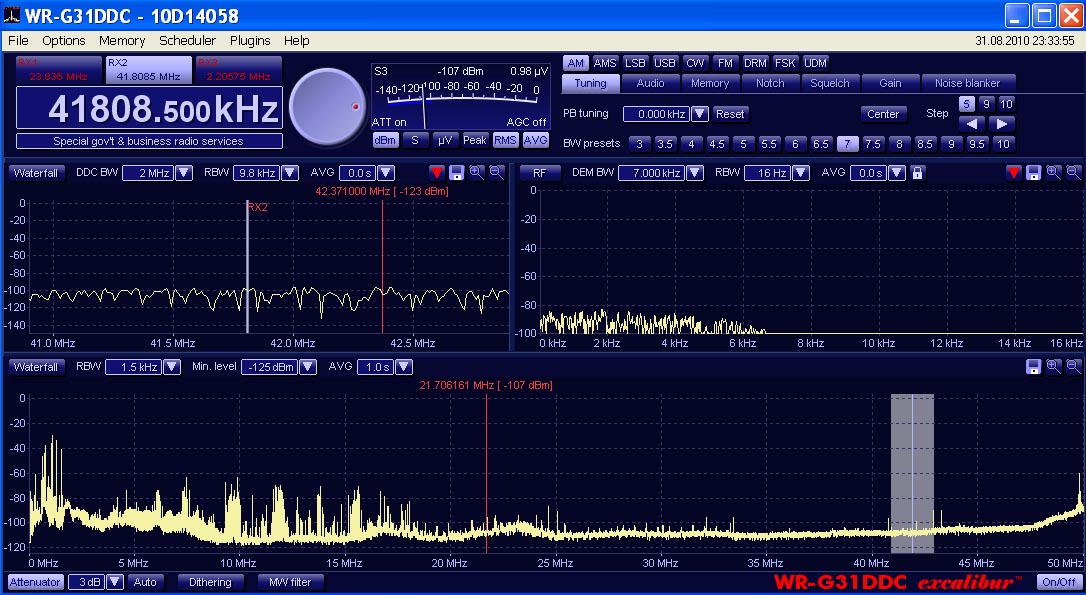Viewport: 1086px width, 595px height.
Task: Expand the Min. level dropdown
Action: [308, 366]
